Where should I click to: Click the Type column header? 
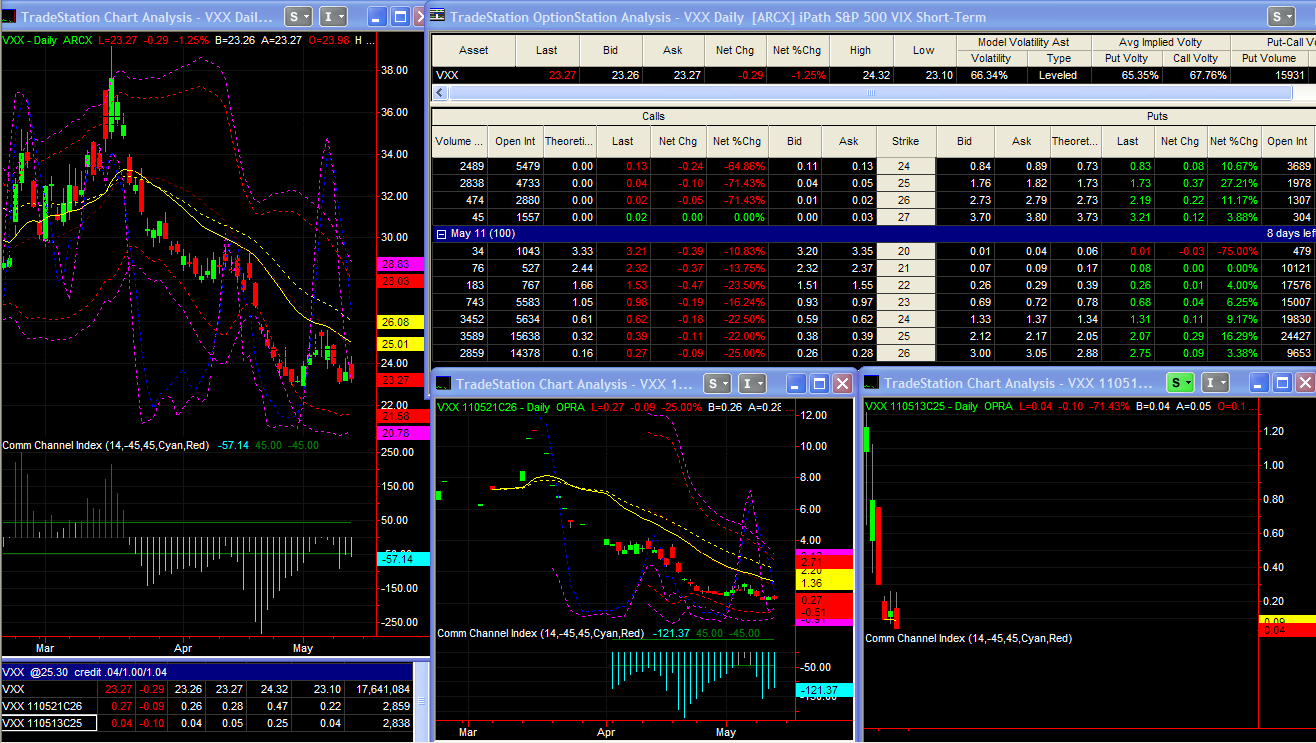[1058, 58]
